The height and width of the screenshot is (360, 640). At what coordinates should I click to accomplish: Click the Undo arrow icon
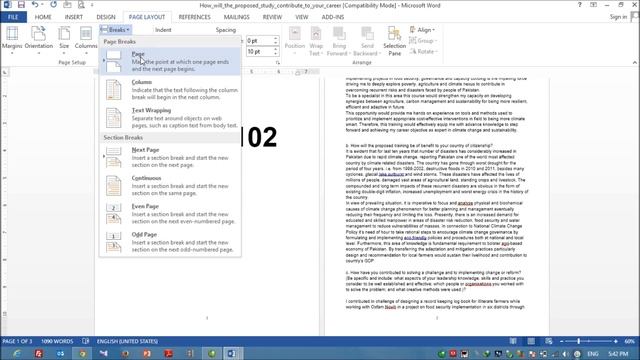tap(36, 5)
